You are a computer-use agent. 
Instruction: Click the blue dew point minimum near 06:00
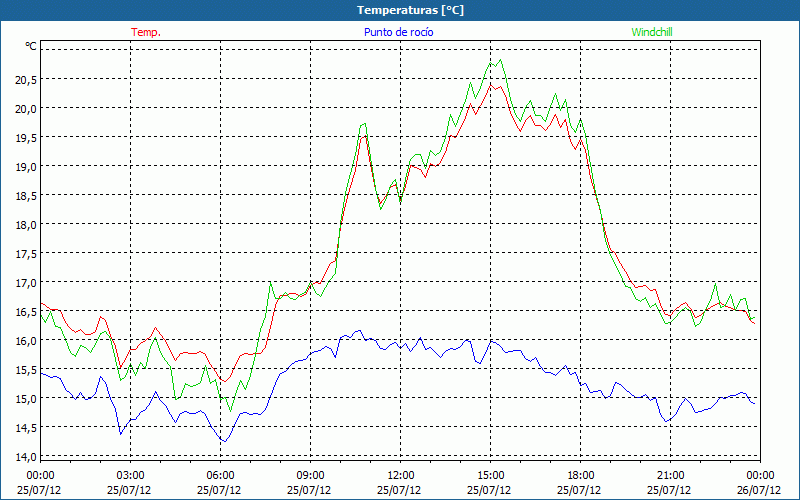[x=224, y=441]
